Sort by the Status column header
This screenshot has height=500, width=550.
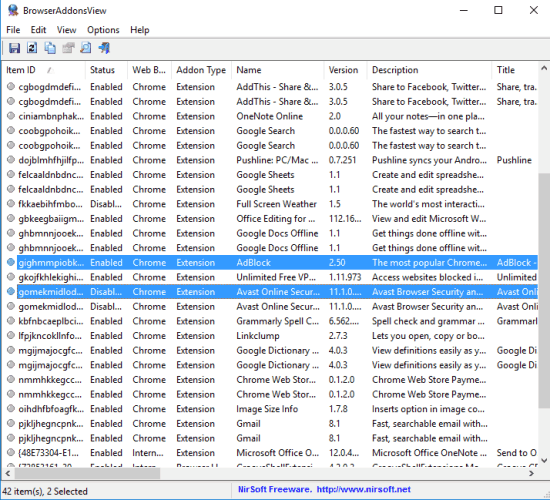(x=106, y=70)
